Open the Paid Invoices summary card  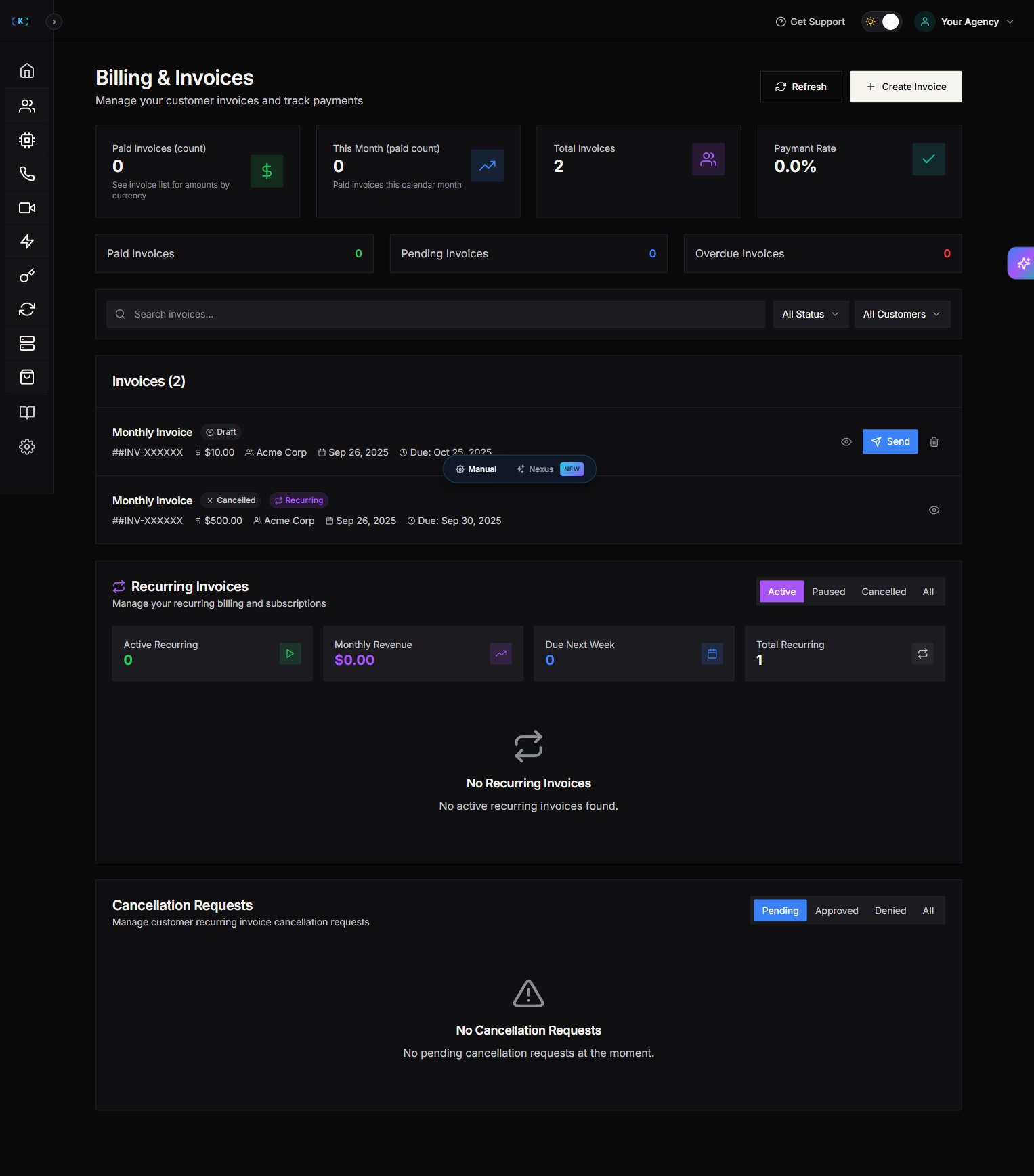234,253
